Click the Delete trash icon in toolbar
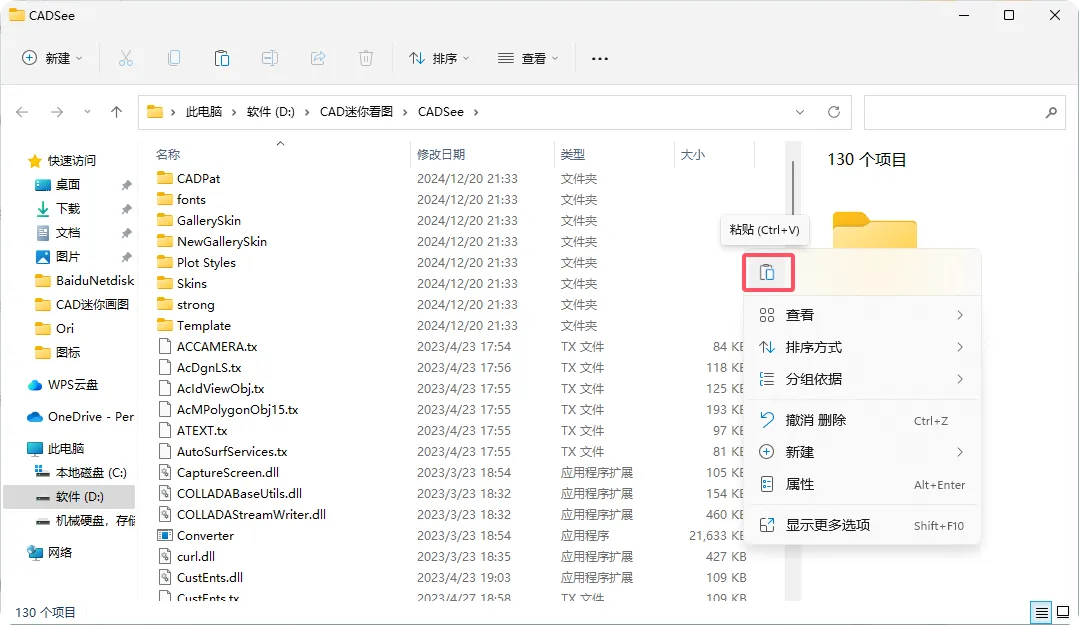The image size is (1079, 625). pos(366,59)
